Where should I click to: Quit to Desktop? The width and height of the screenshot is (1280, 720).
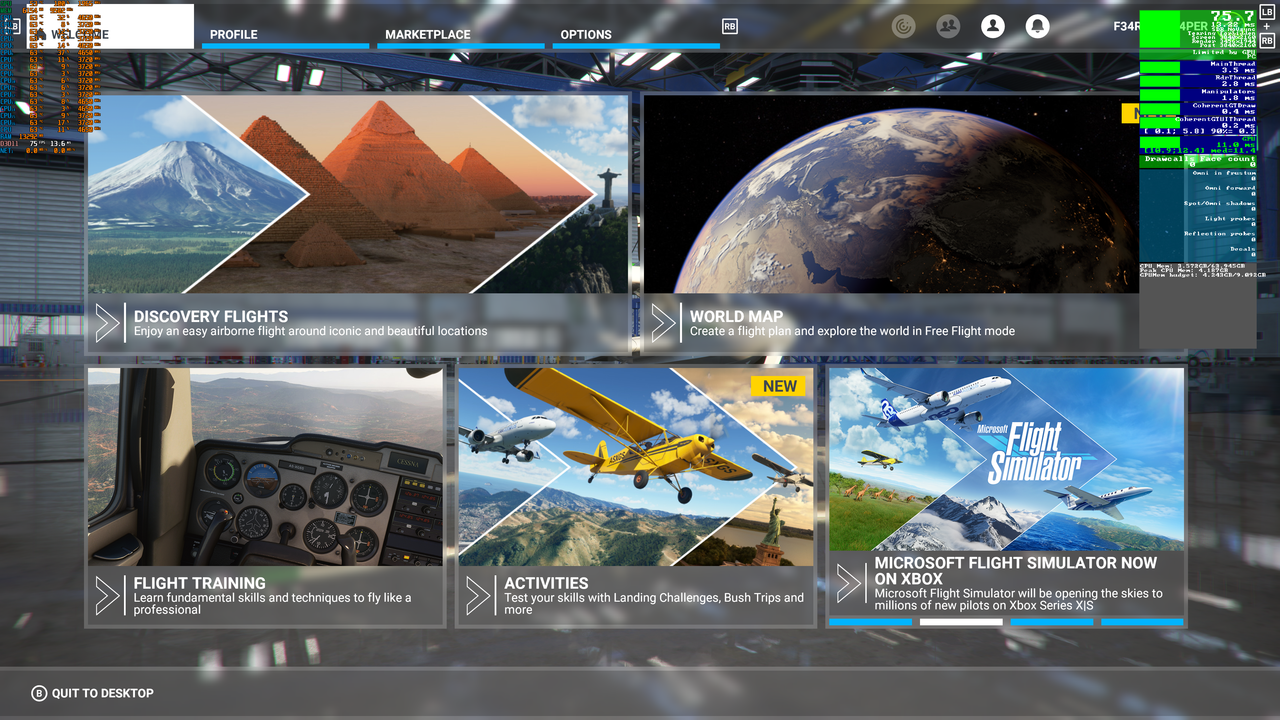[x=102, y=693]
